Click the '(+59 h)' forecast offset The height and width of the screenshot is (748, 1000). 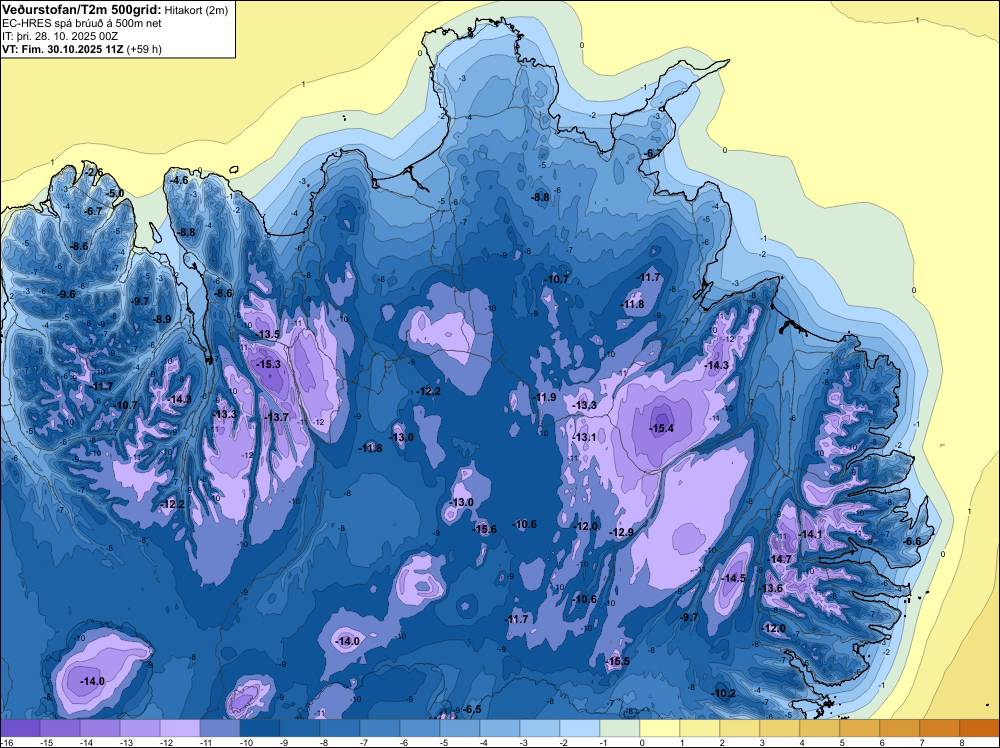[144, 49]
